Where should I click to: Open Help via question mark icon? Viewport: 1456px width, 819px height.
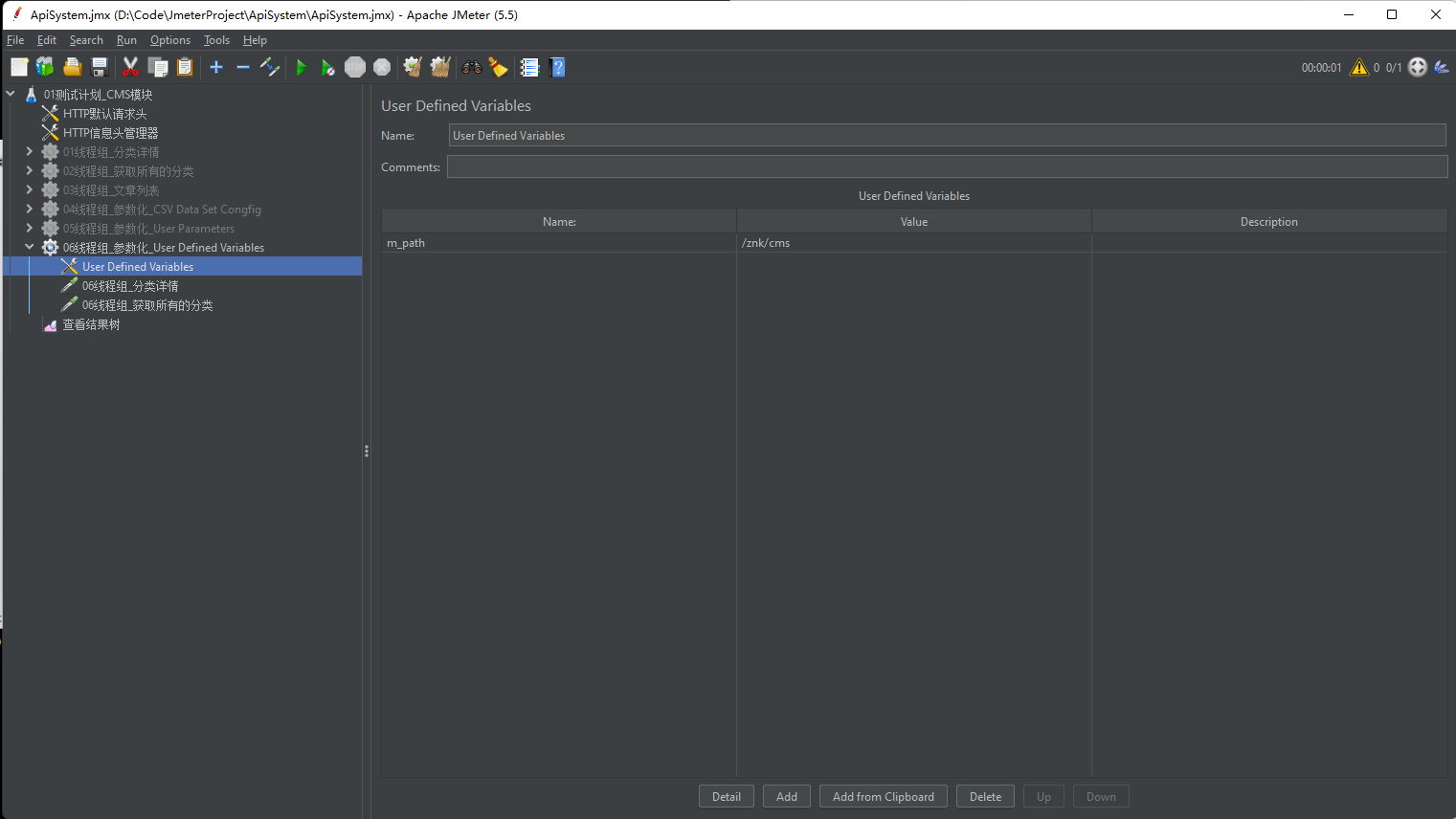[558, 67]
